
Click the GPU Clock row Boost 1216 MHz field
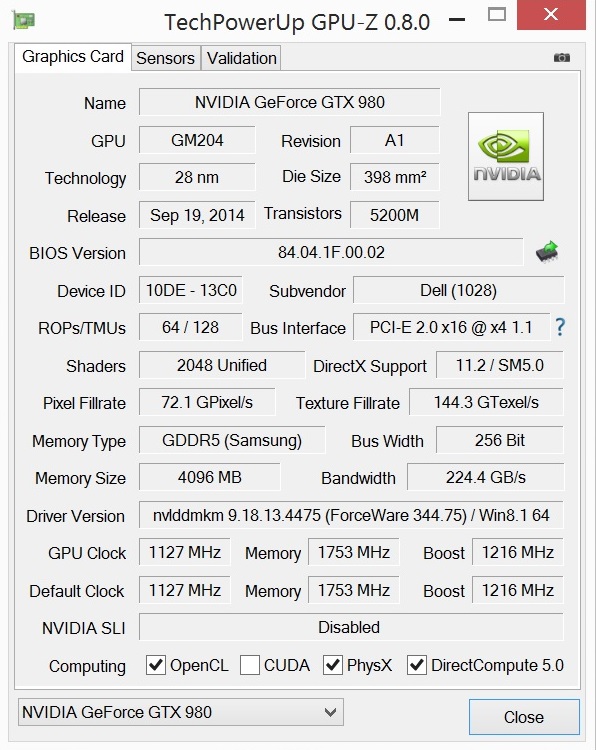(518, 552)
